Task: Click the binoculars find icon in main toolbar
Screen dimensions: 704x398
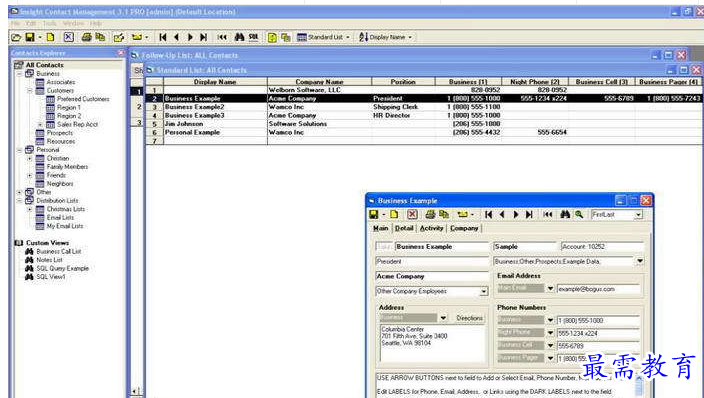Action: pos(239,37)
